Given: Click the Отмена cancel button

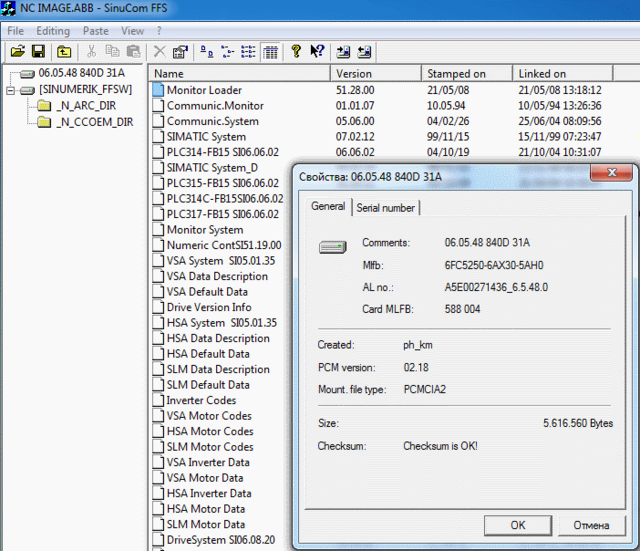Looking at the screenshot, I should click(x=591, y=525).
